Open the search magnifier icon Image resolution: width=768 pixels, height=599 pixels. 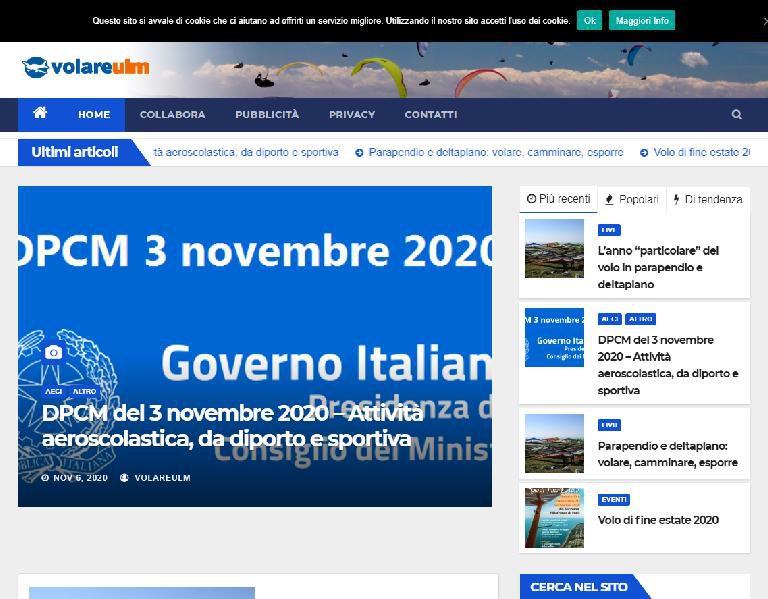click(736, 115)
